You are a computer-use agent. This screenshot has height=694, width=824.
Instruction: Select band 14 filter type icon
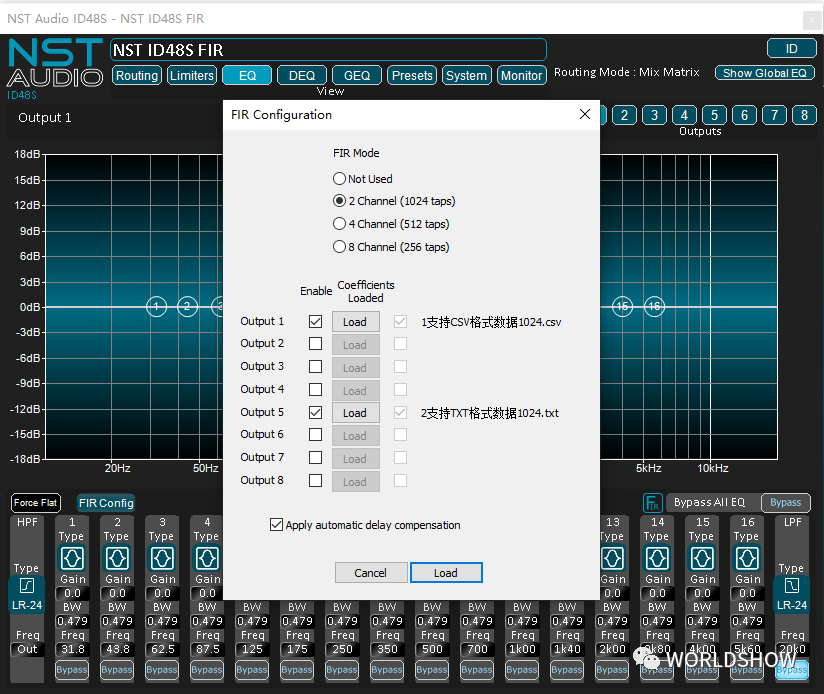657,558
